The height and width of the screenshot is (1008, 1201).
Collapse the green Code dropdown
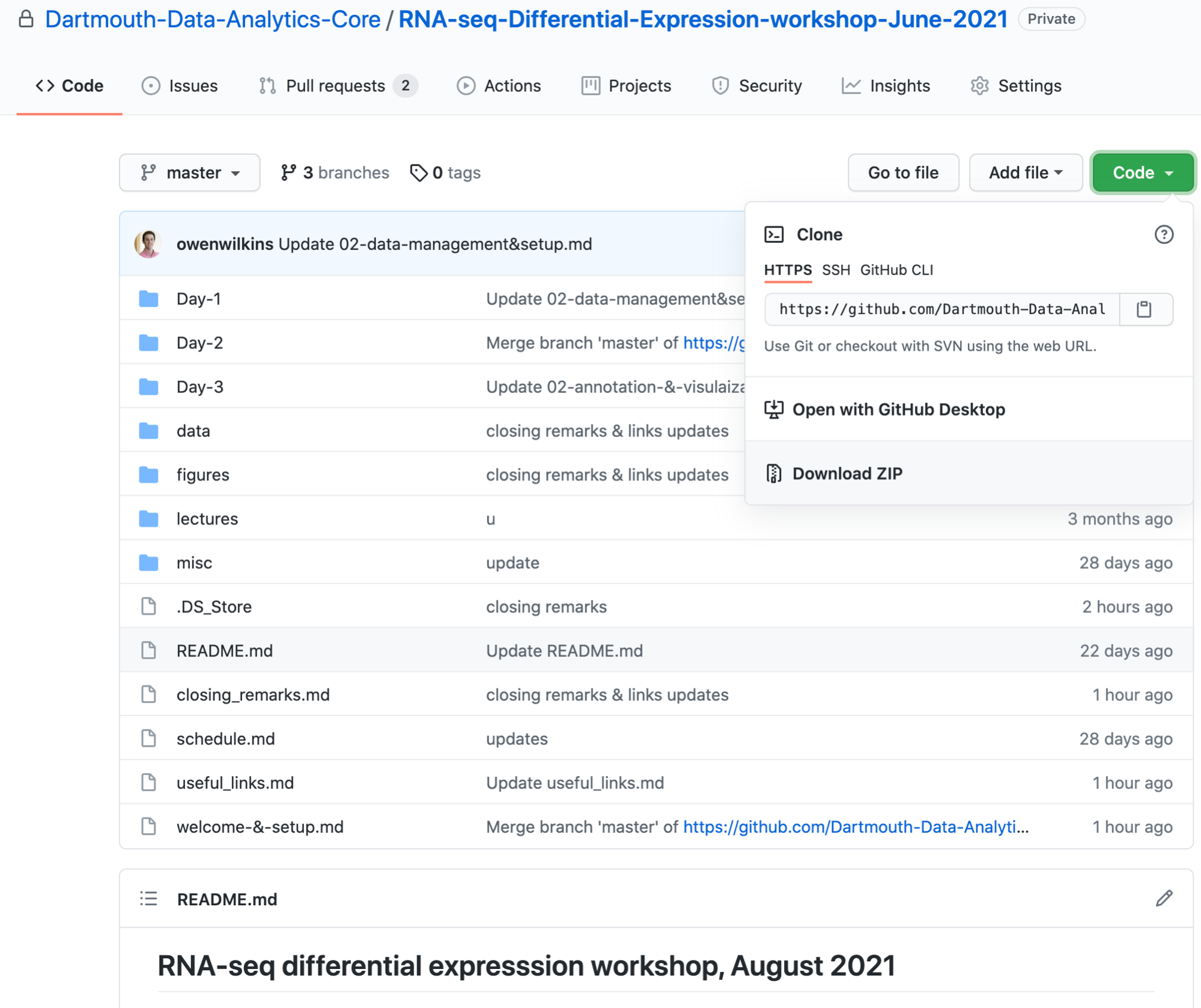point(1142,173)
